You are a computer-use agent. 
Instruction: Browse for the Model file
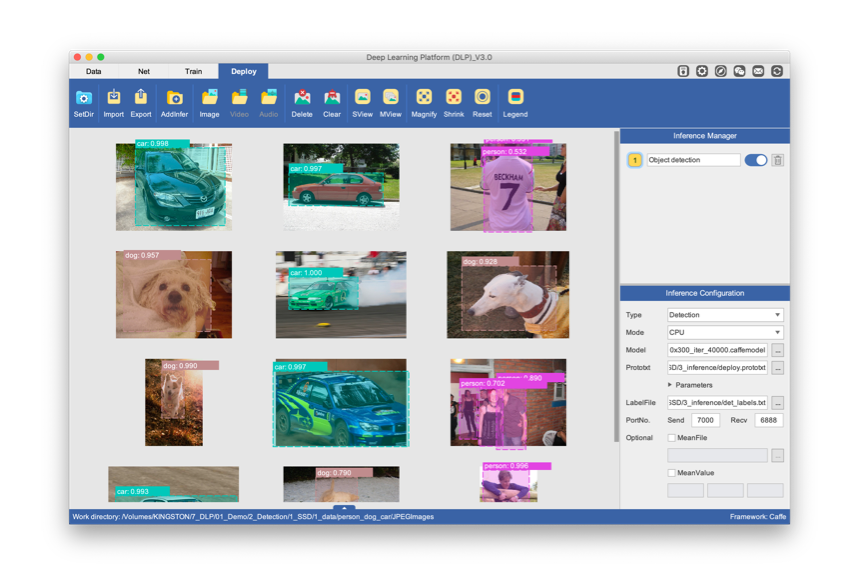(777, 350)
